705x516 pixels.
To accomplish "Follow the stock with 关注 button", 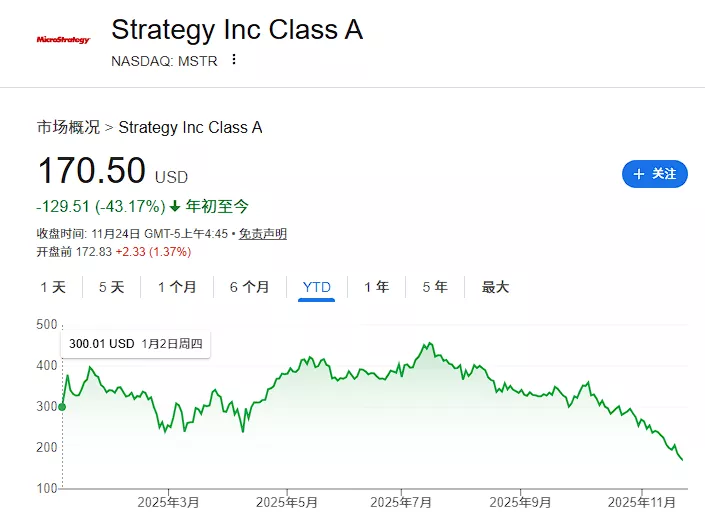I will (x=654, y=174).
